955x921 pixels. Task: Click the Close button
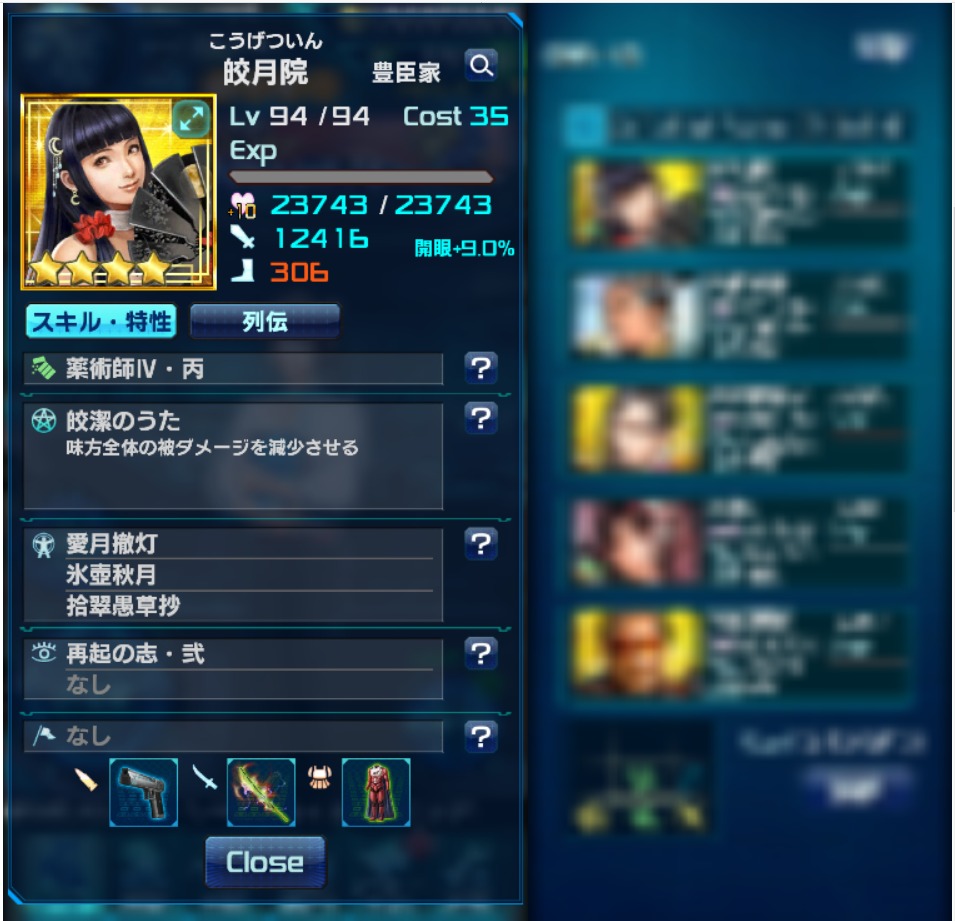pyautogui.click(x=265, y=862)
